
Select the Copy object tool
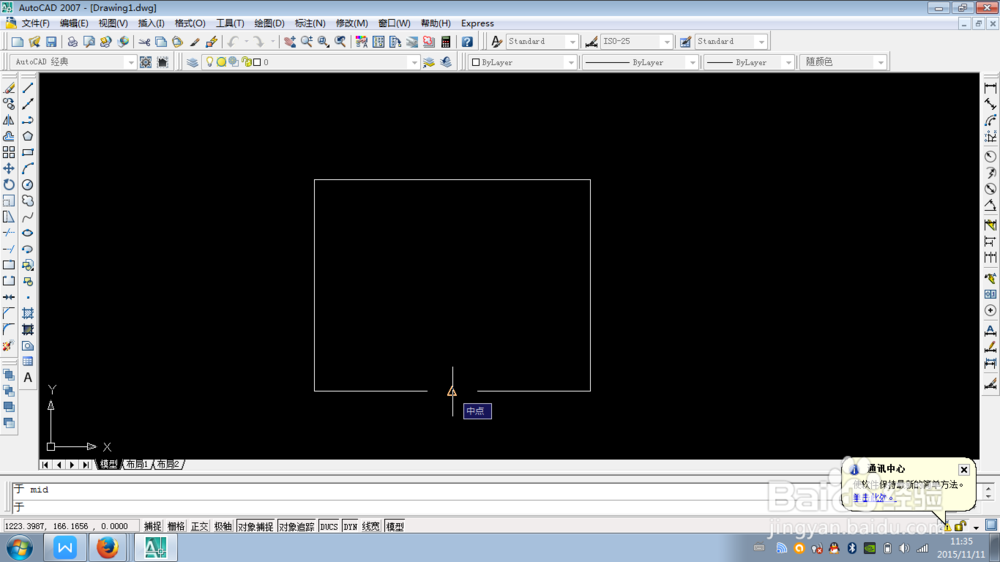(9, 104)
